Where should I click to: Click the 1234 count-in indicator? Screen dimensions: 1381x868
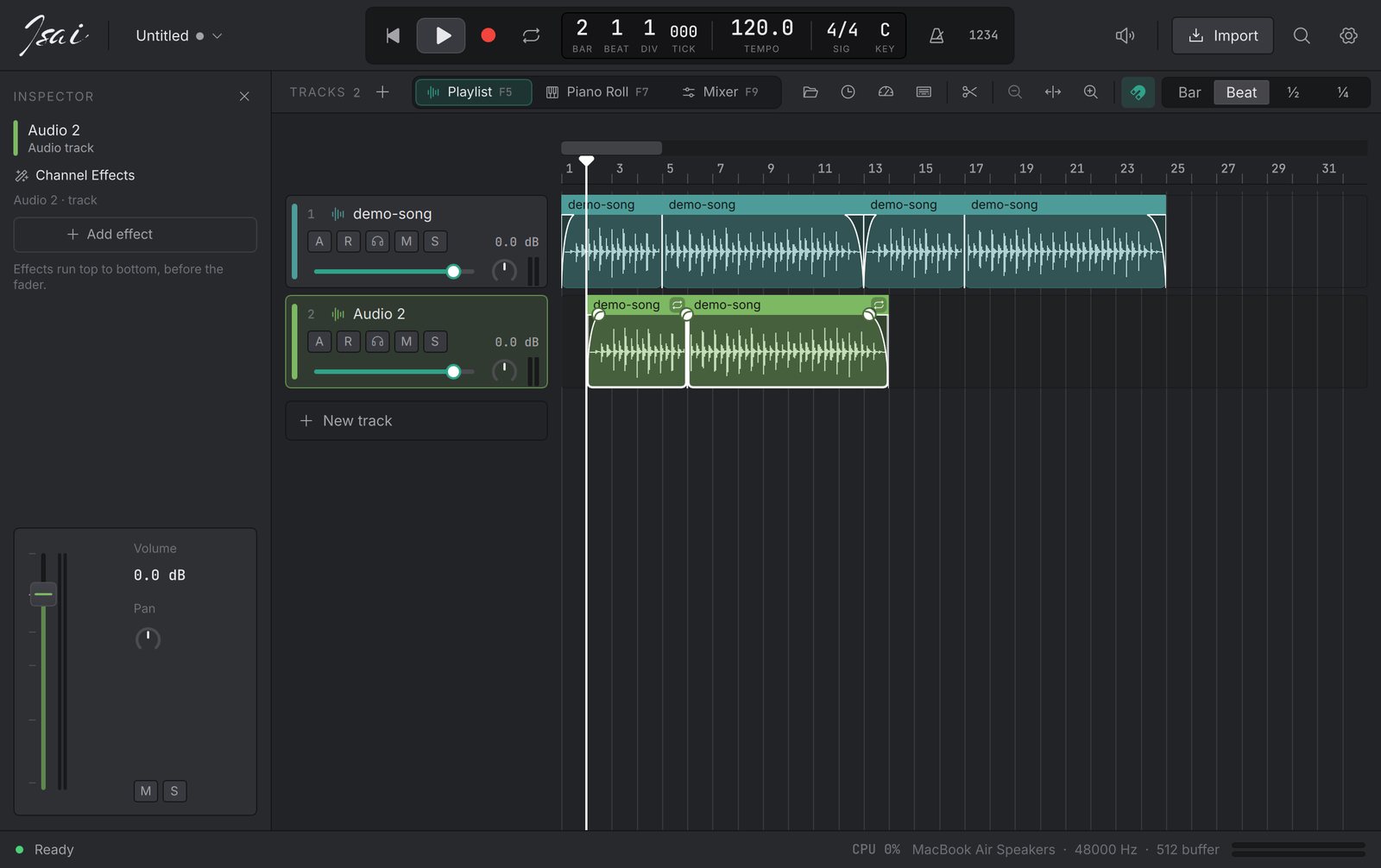point(983,35)
